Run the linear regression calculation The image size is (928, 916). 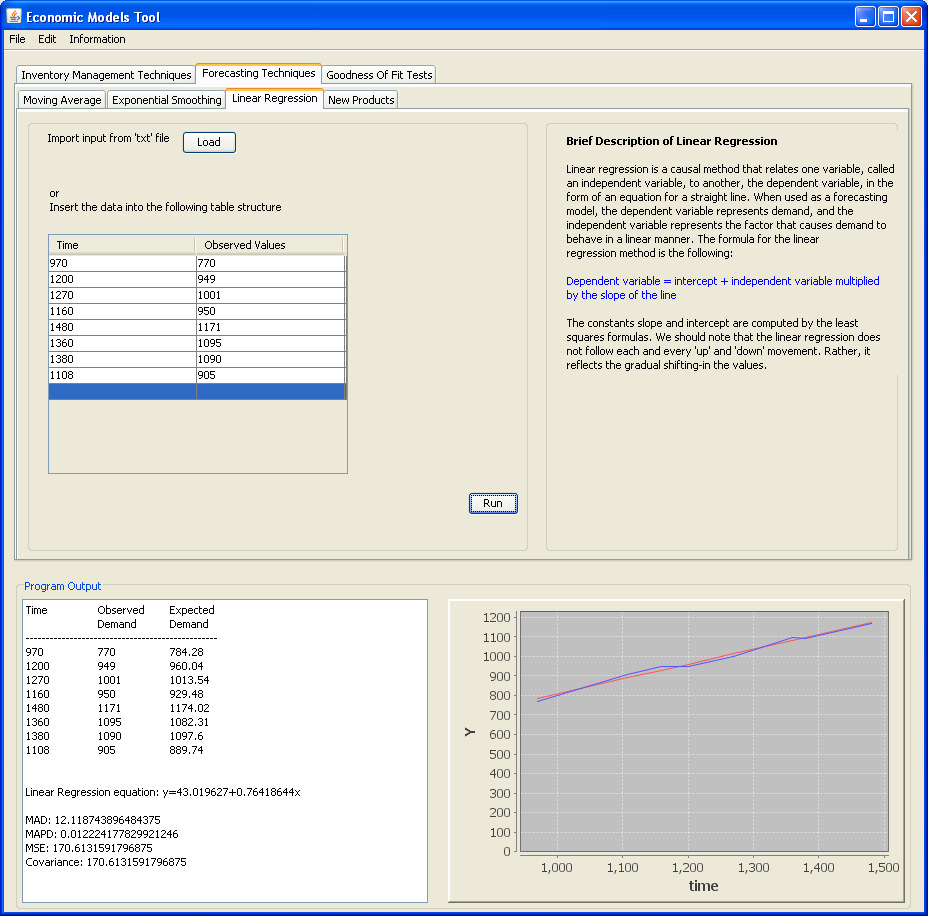point(493,504)
